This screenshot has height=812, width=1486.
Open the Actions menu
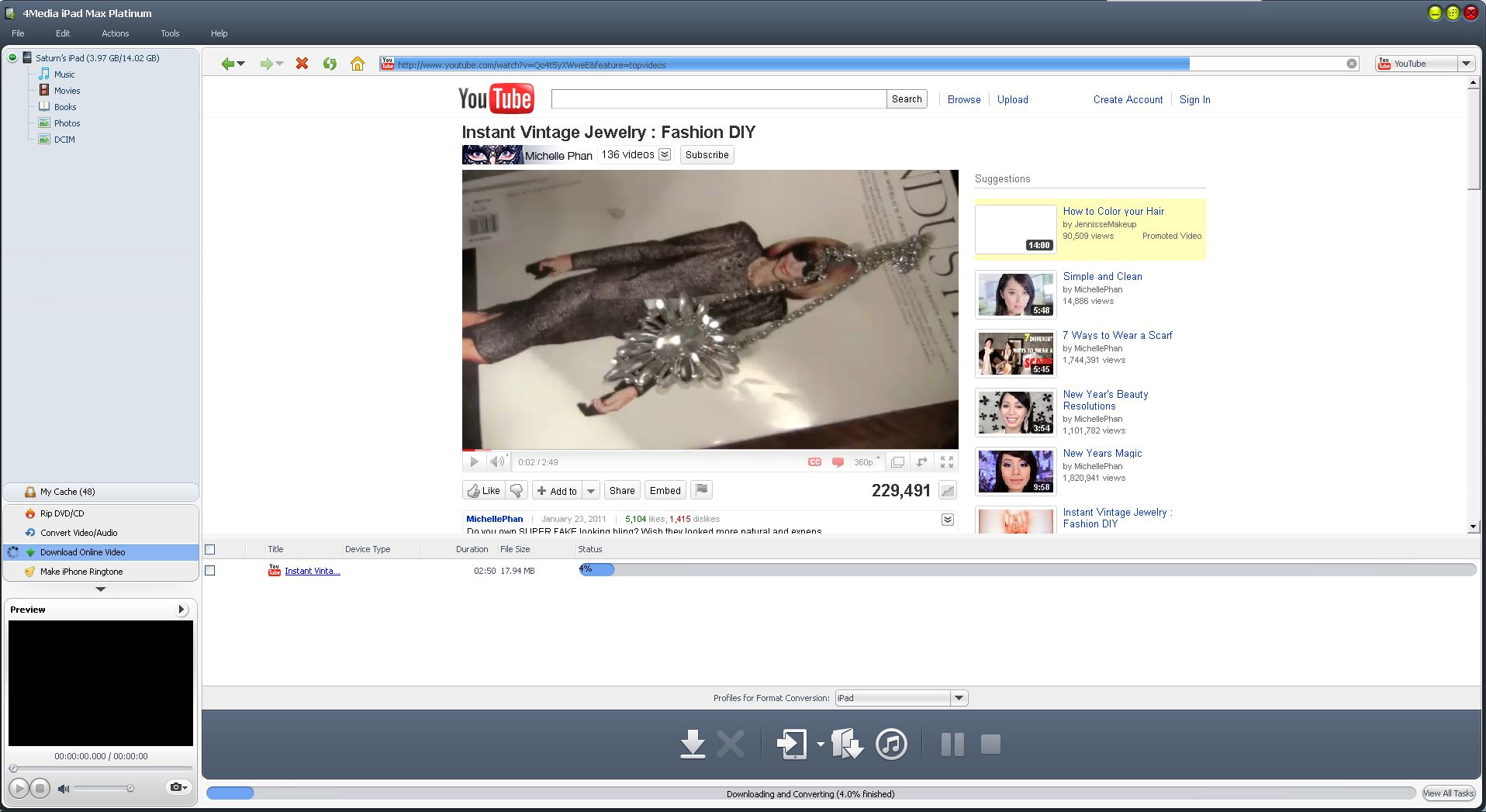coord(115,33)
